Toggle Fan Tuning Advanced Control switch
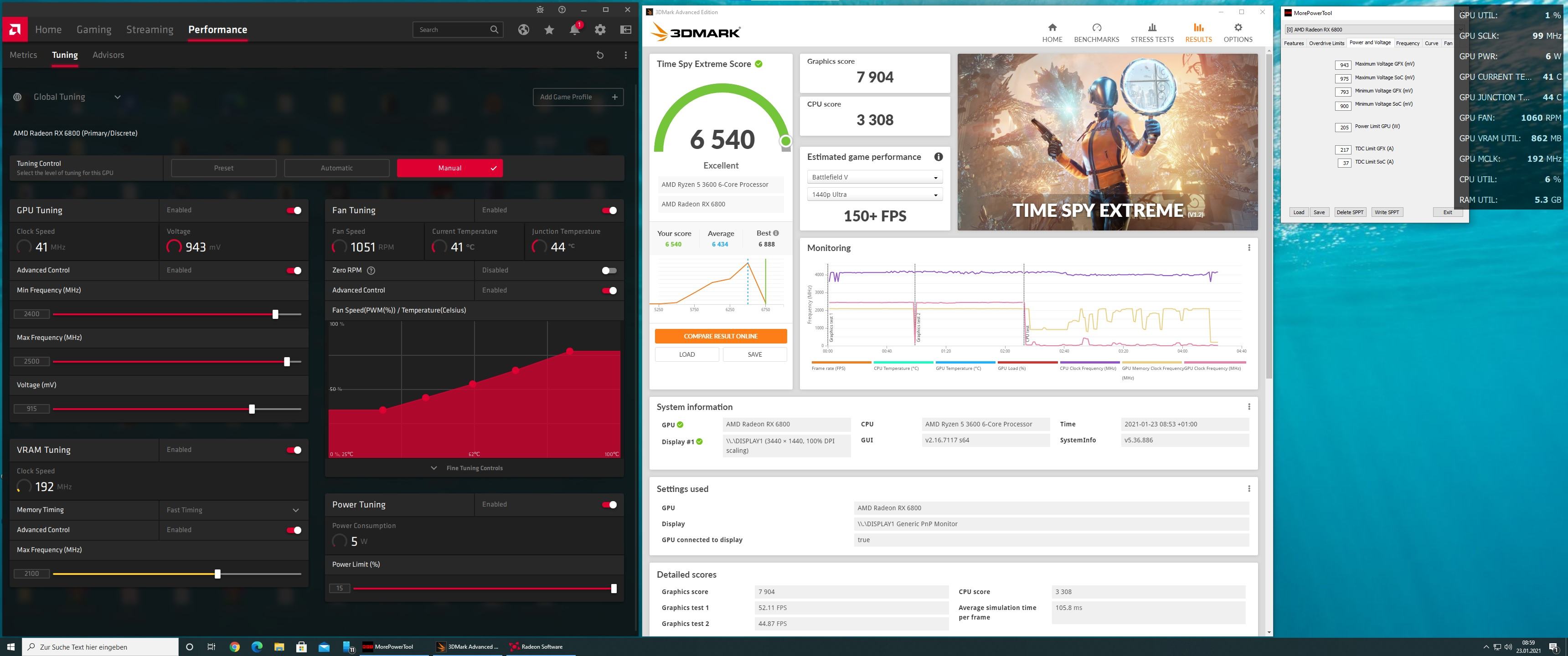 [x=609, y=291]
